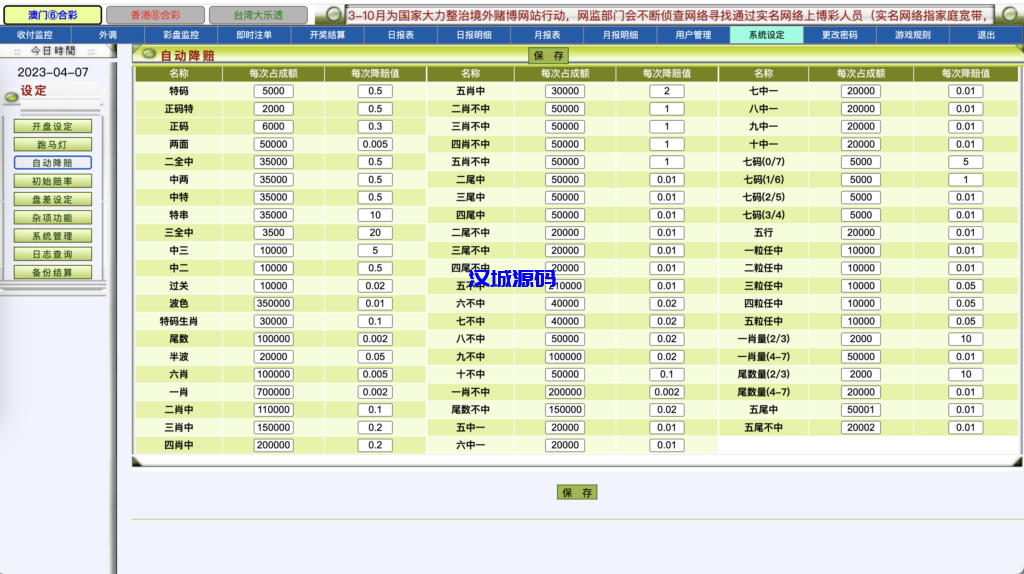Click the 特码 每次占成额 input field
1024x574 pixels.
point(273,91)
